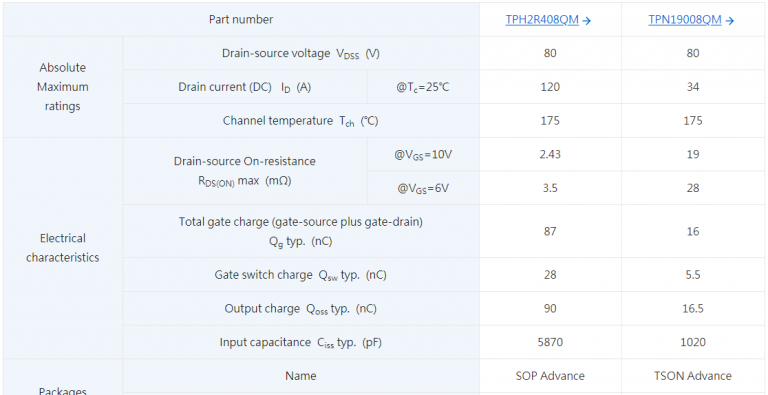Open the TPH2R408QM part link

[542, 20]
